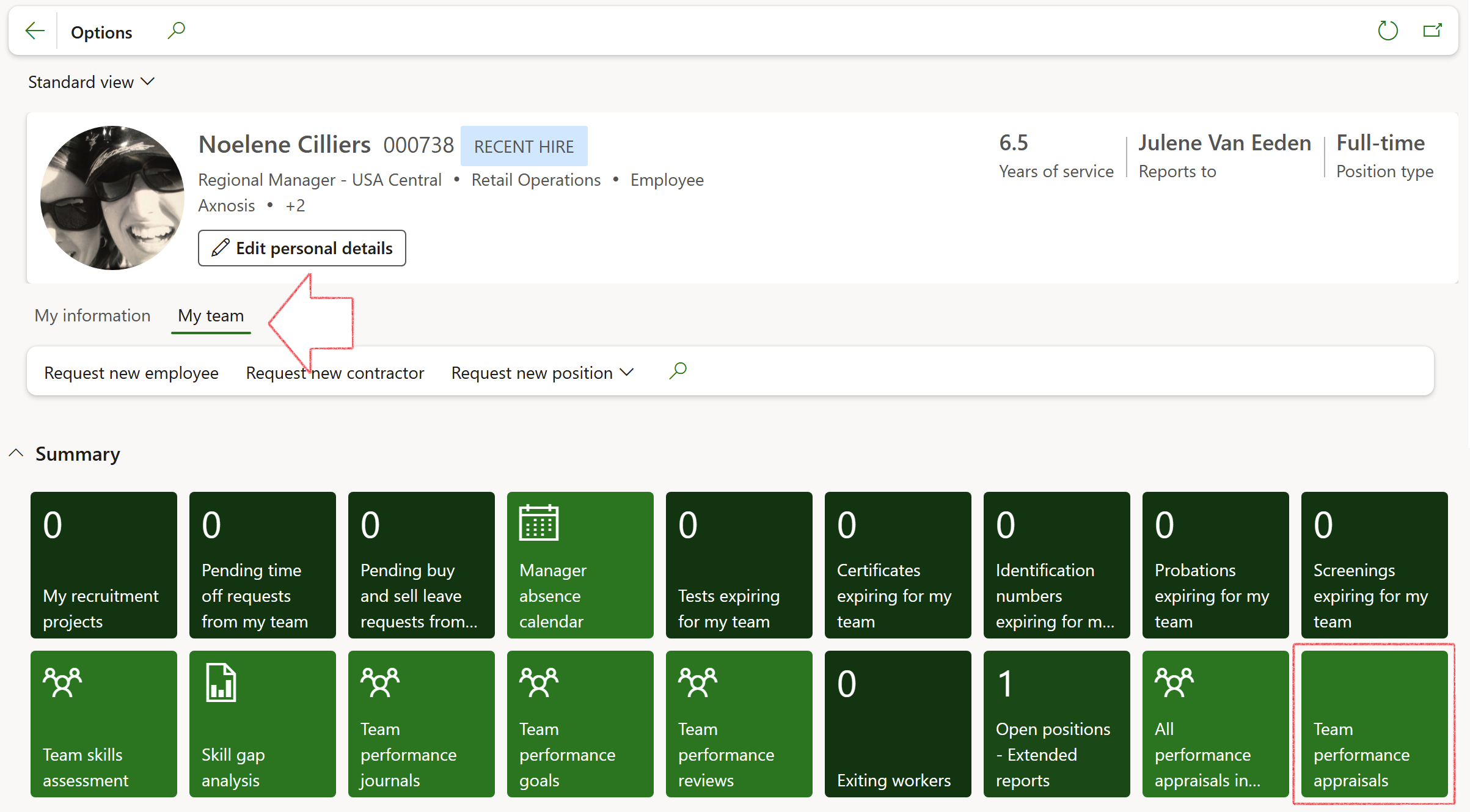This screenshot has height=812, width=1470.
Task: Select the My team tab
Action: pos(211,315)
